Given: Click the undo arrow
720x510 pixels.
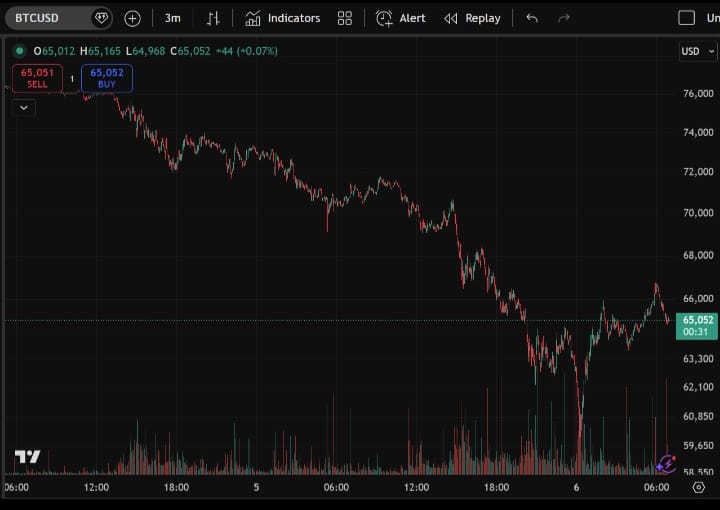Looking at the screenshot, I should coord(532,18).
